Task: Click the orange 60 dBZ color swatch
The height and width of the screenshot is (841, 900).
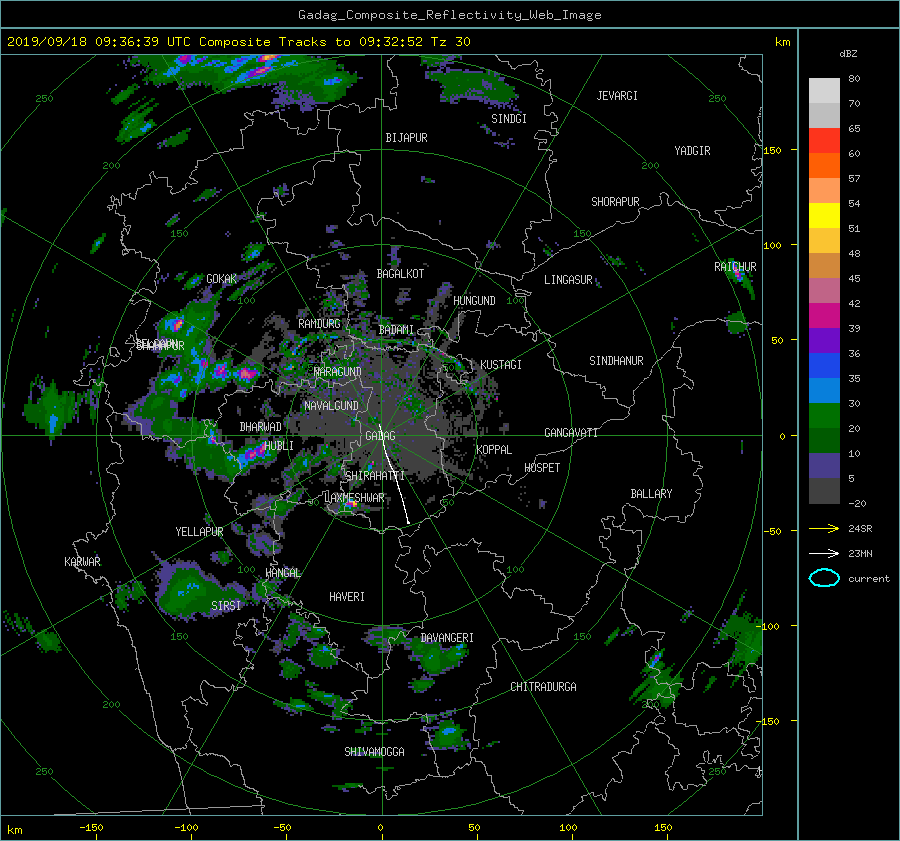Action: click(x=824, y=165)
